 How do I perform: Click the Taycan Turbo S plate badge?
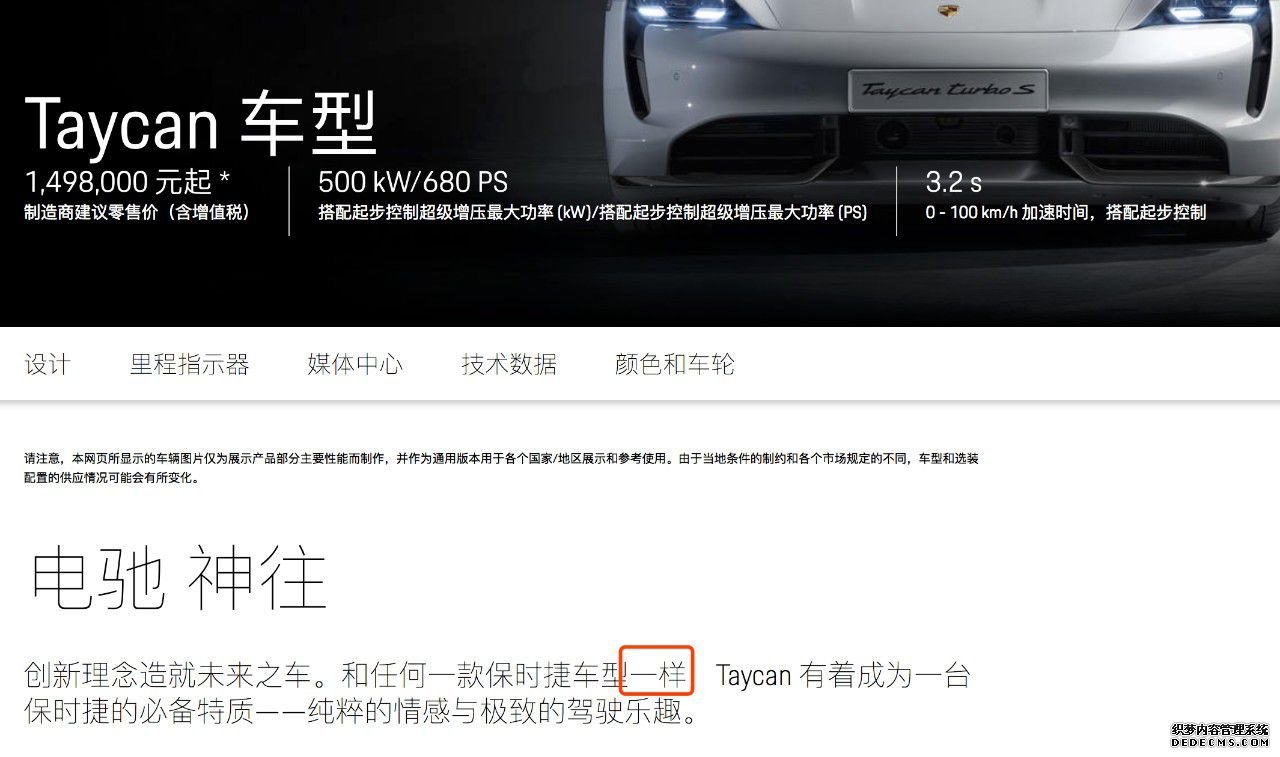(x=947, y=90)
